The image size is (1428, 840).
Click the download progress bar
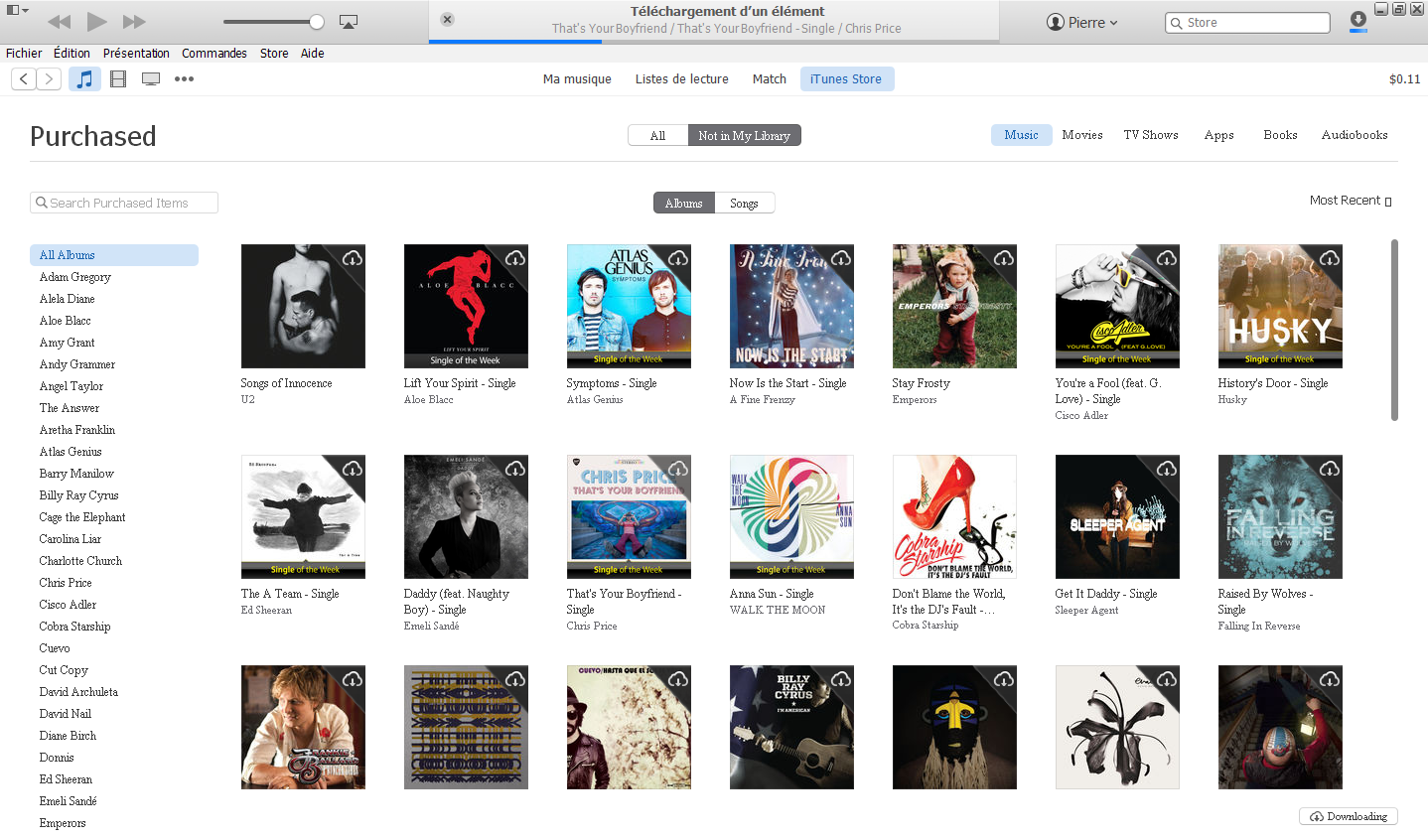(714, 42)
